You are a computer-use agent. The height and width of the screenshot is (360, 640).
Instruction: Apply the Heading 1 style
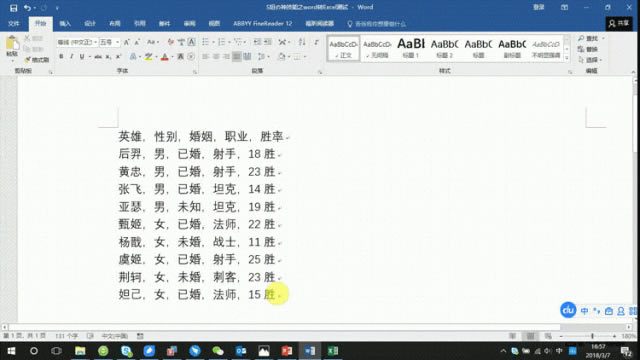click(411, 48)
